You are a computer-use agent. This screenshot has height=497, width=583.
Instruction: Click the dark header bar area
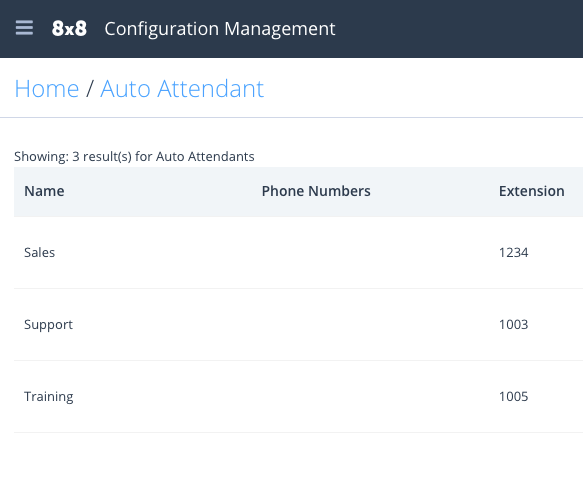[x=457, y=29]
